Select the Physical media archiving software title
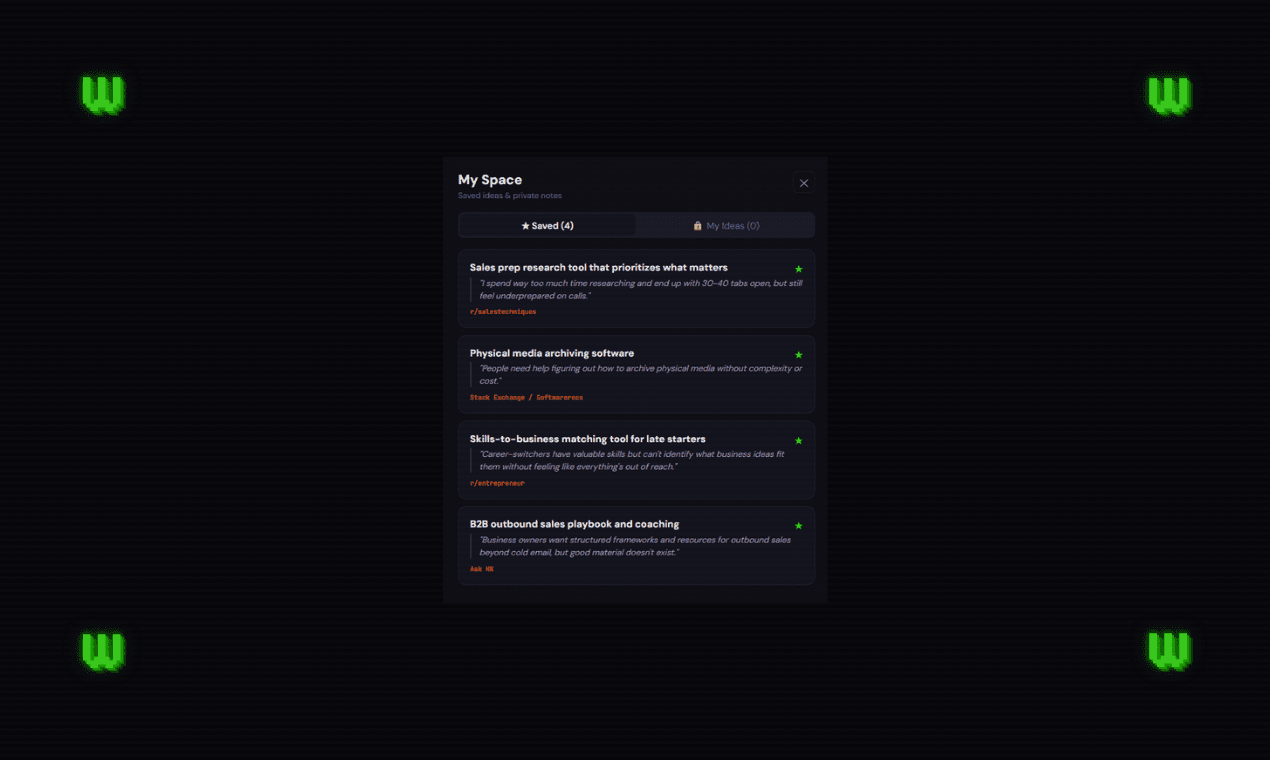The image size is (1270, 760). [551, 353]
